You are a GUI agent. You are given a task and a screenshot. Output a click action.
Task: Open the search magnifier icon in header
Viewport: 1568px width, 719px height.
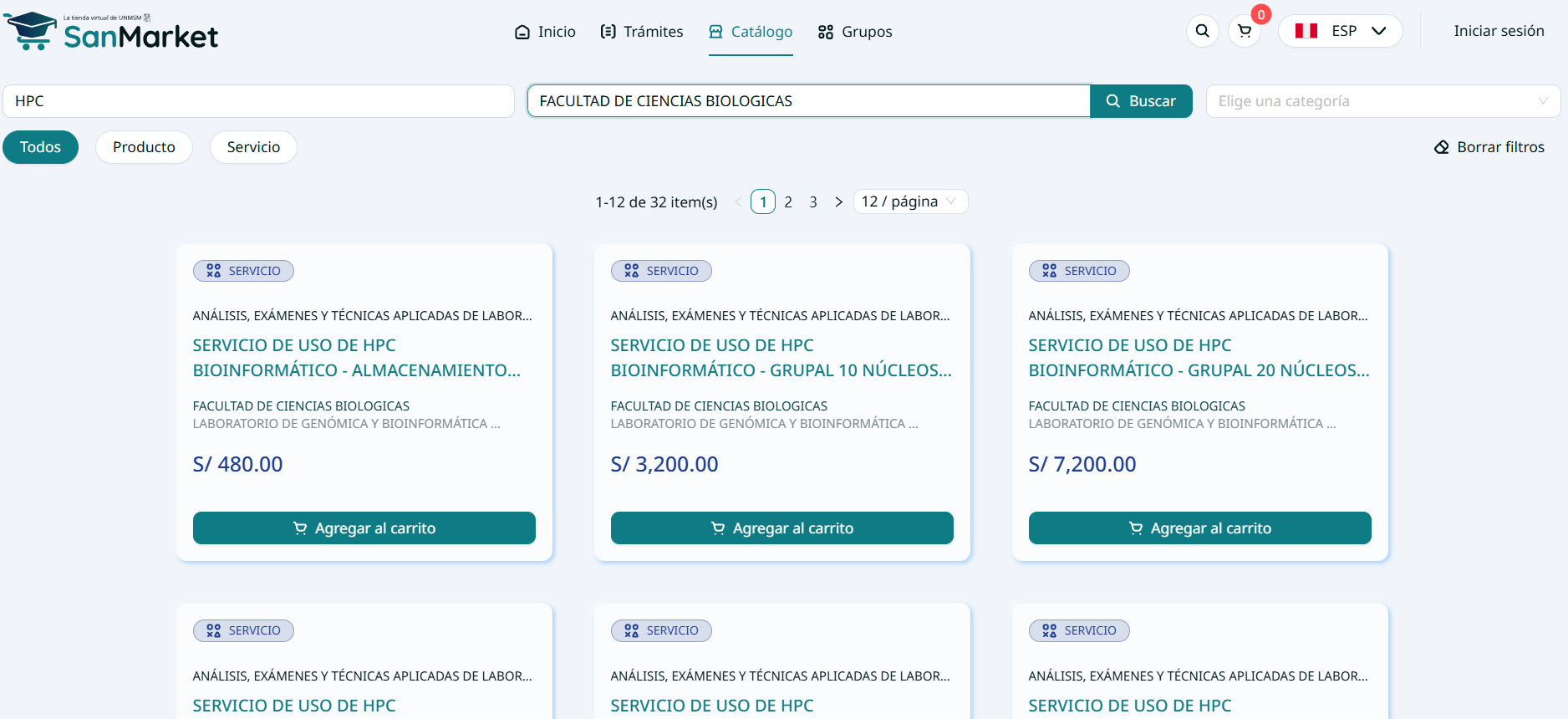tap(1202, 31)
